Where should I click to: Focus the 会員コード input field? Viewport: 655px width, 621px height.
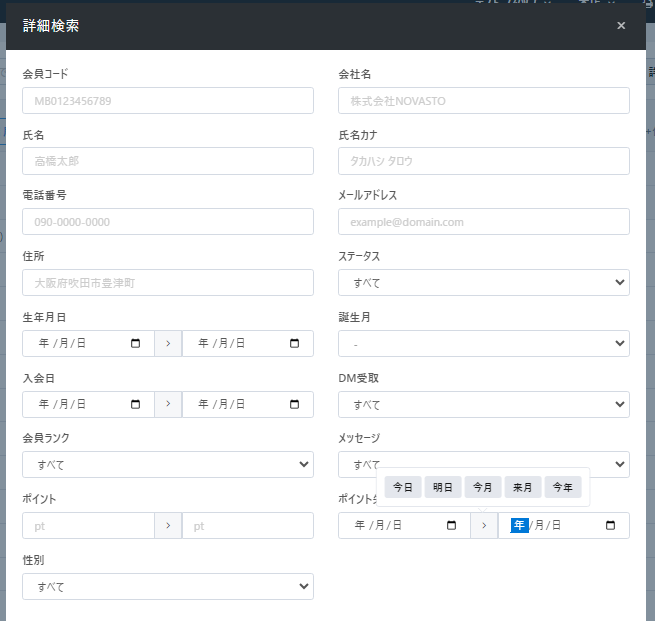[x=168, y=101]
